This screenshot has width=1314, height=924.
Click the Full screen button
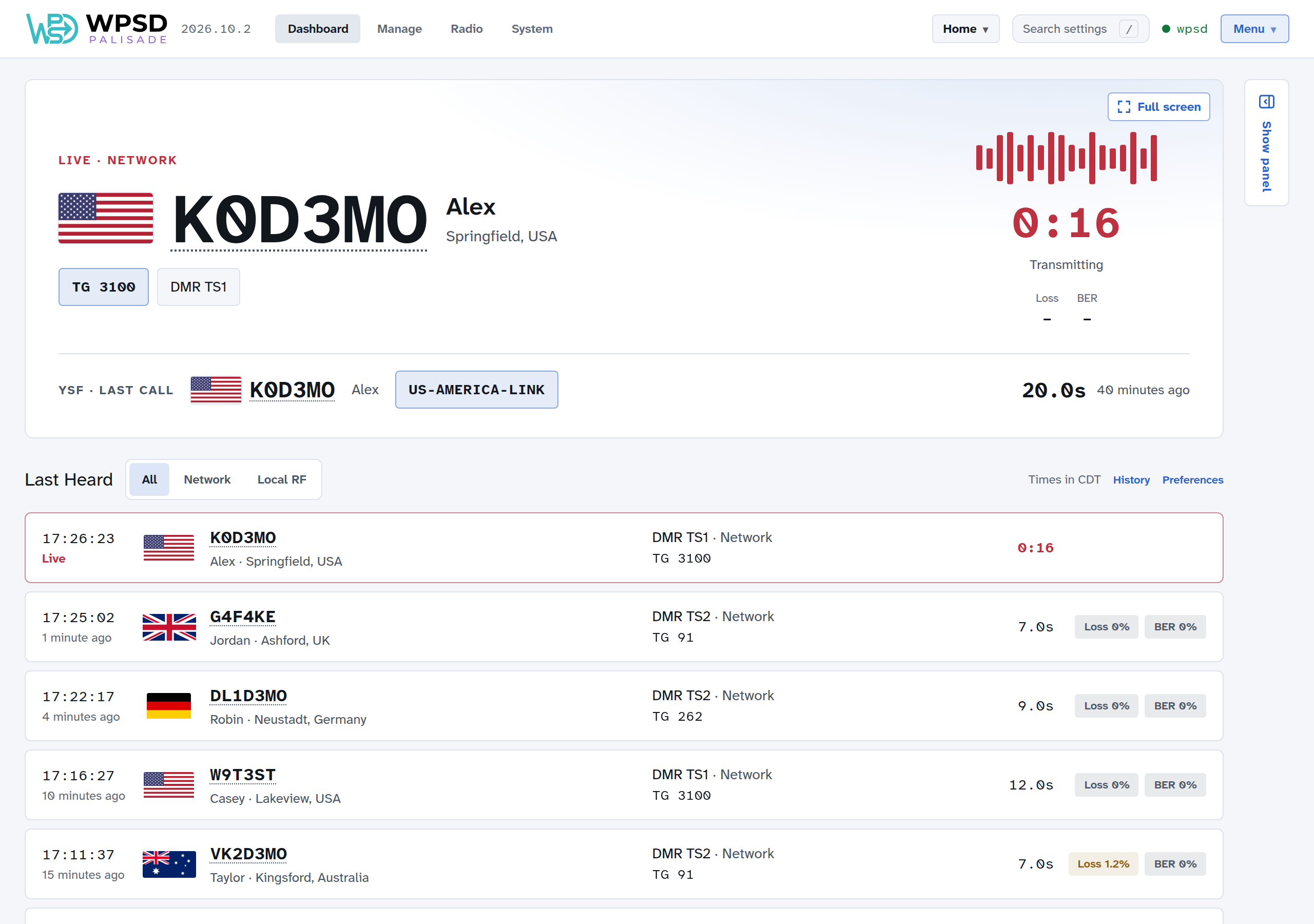pyautogui.click(x=1158, y=107)
